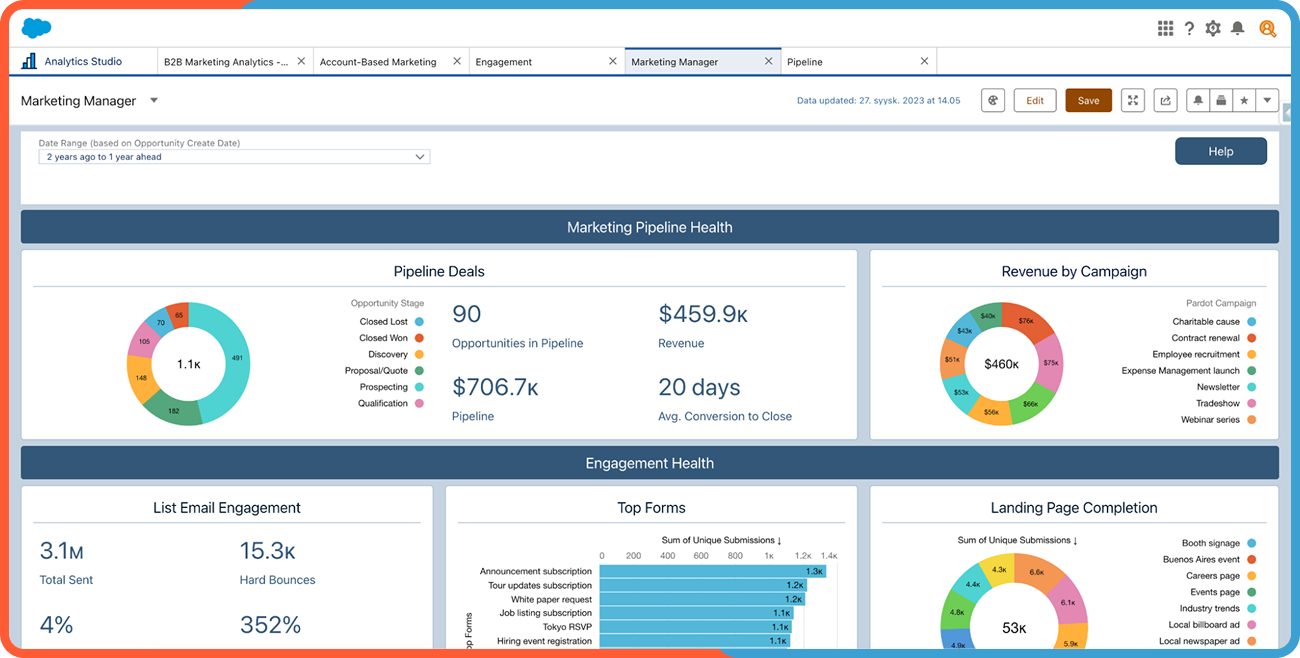Favorite this dashboard with the star icon
This screenshot has height=658, width=1300.
pos(1244,100)
